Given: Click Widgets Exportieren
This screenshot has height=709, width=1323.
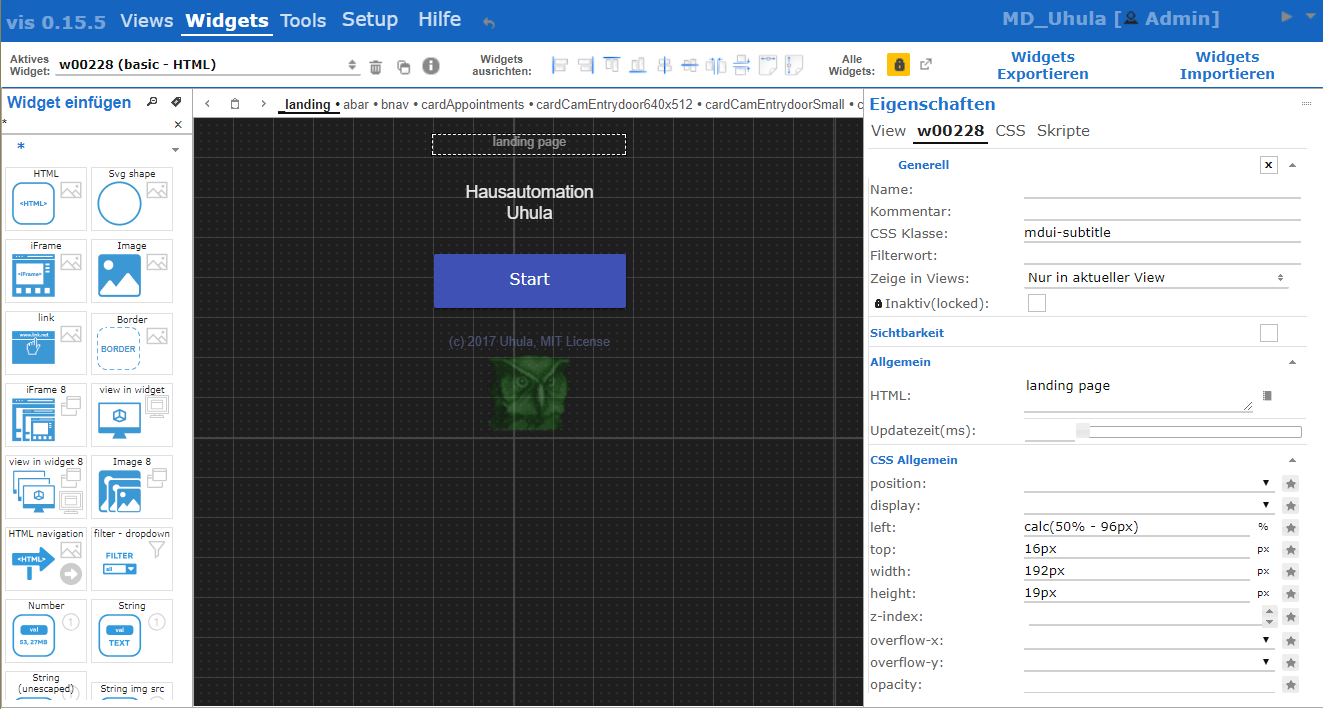Looking at the screenshot, I should tap(1042, 66).
